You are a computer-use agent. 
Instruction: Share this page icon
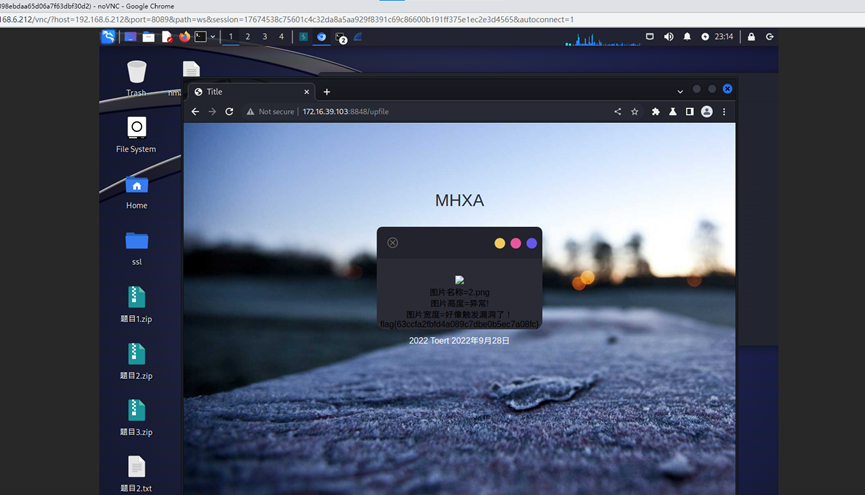(617, 111)
